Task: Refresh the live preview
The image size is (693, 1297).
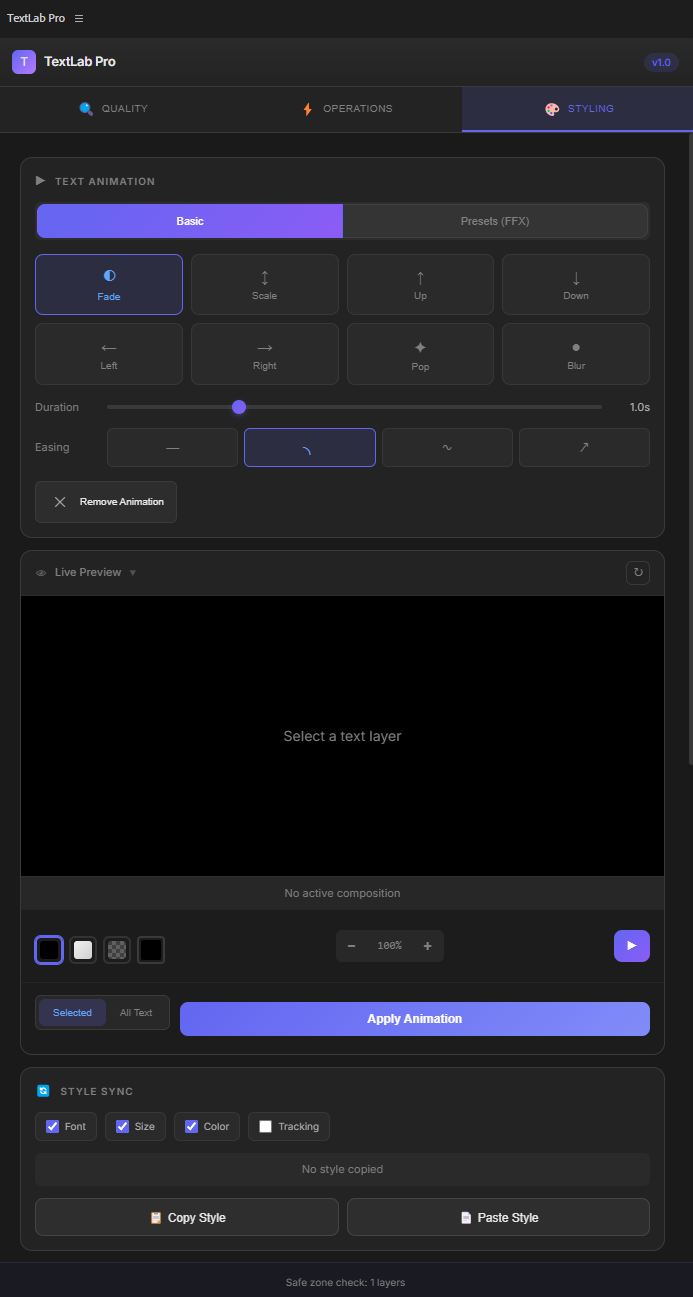Action: point(637,573)
